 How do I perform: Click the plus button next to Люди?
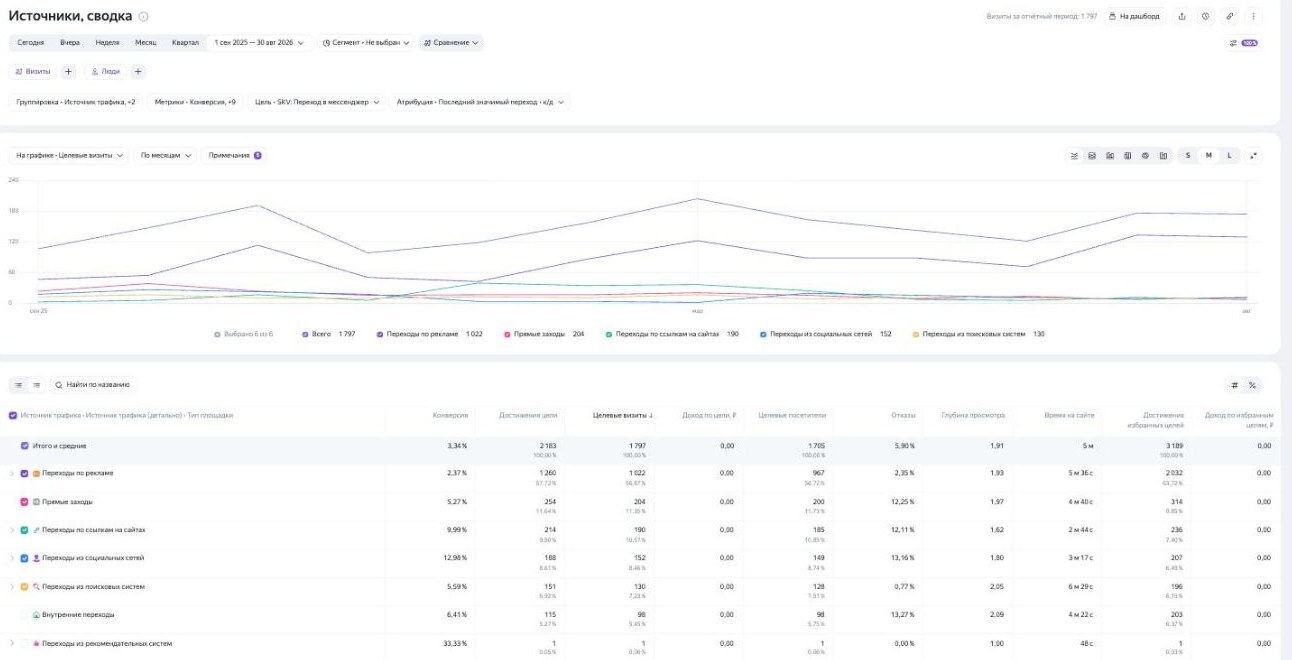click(x=138, y=72)
